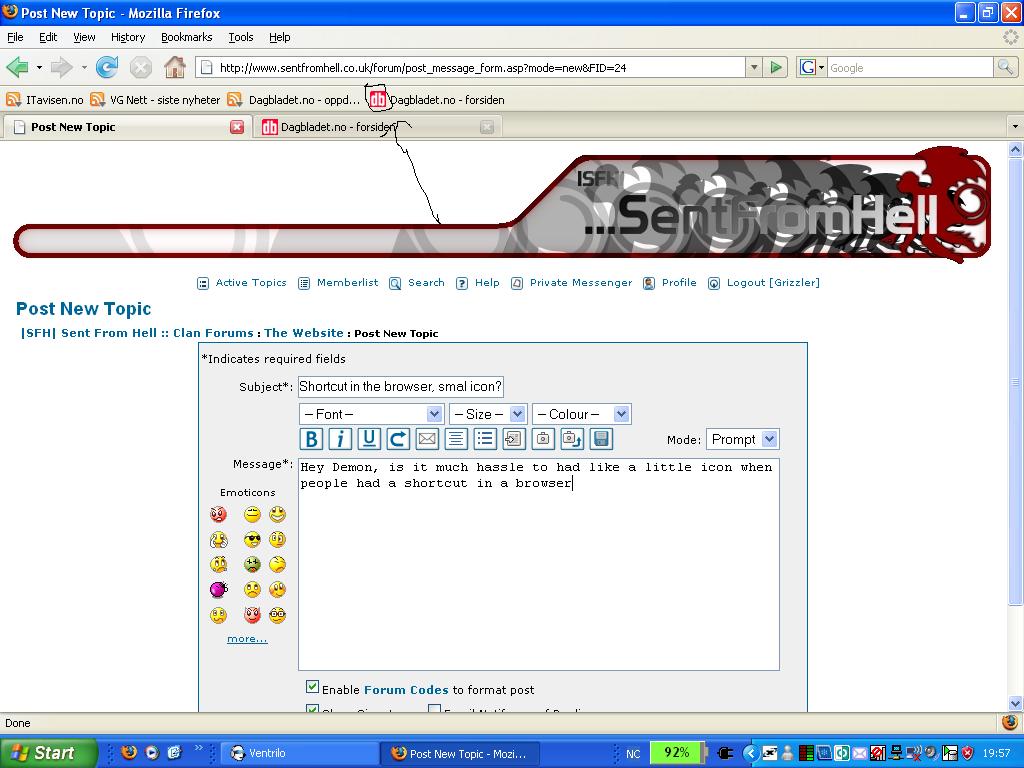This screenshot has width=1024, height=768.
Task: Go to Firefox home page
Action: pos(174,68)
